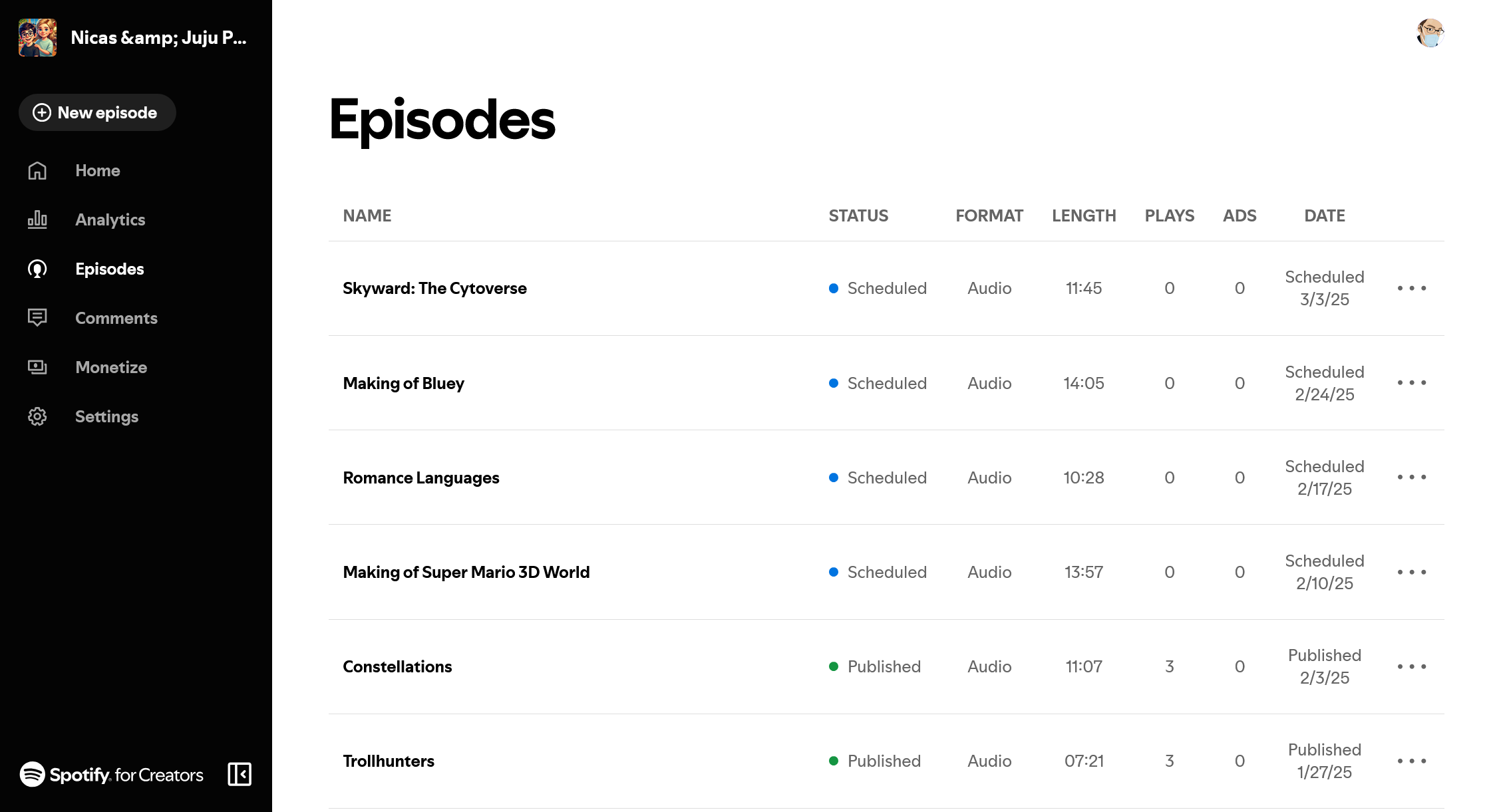The image size is (1499, 812).
Task: Open the Monetize section
Action: click(111, 367)
